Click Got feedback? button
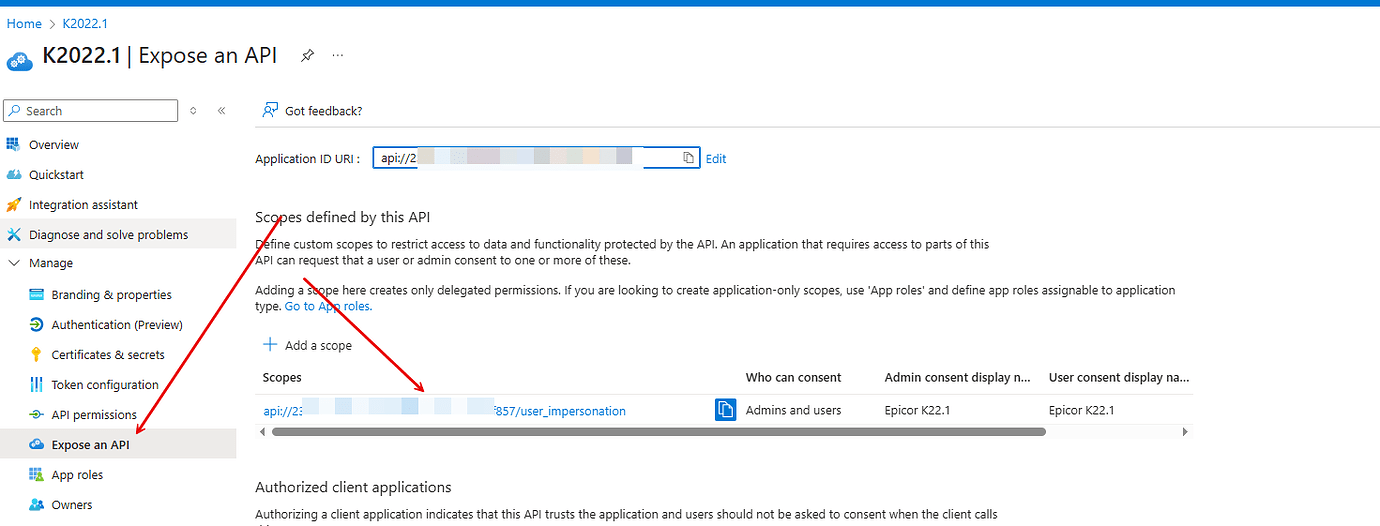The height and width of the screenshot is (526, 1380). tap(312, 110)
